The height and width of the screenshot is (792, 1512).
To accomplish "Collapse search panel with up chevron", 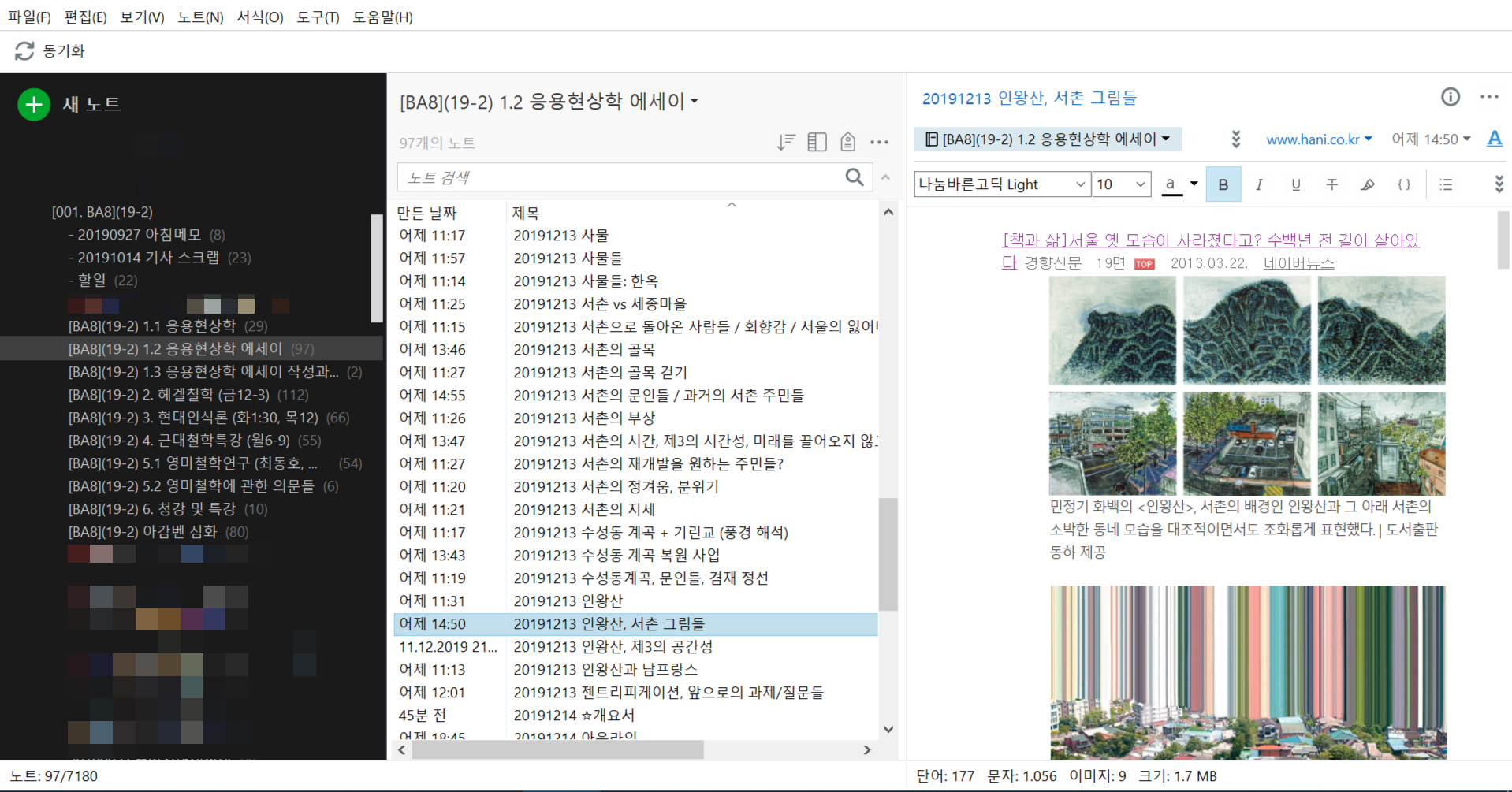I will pos(886,177).
